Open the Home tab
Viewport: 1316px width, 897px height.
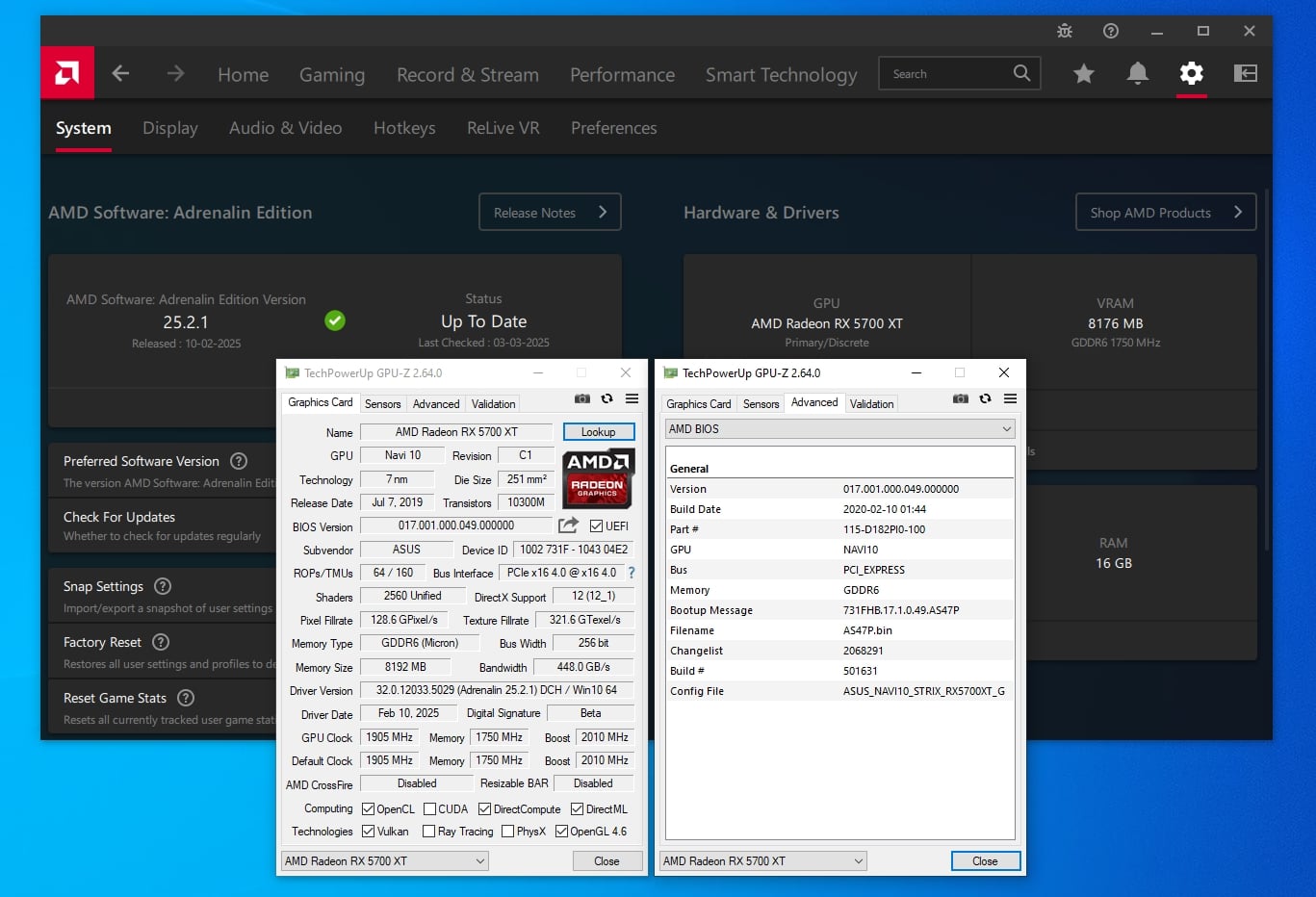pos(243,74)
